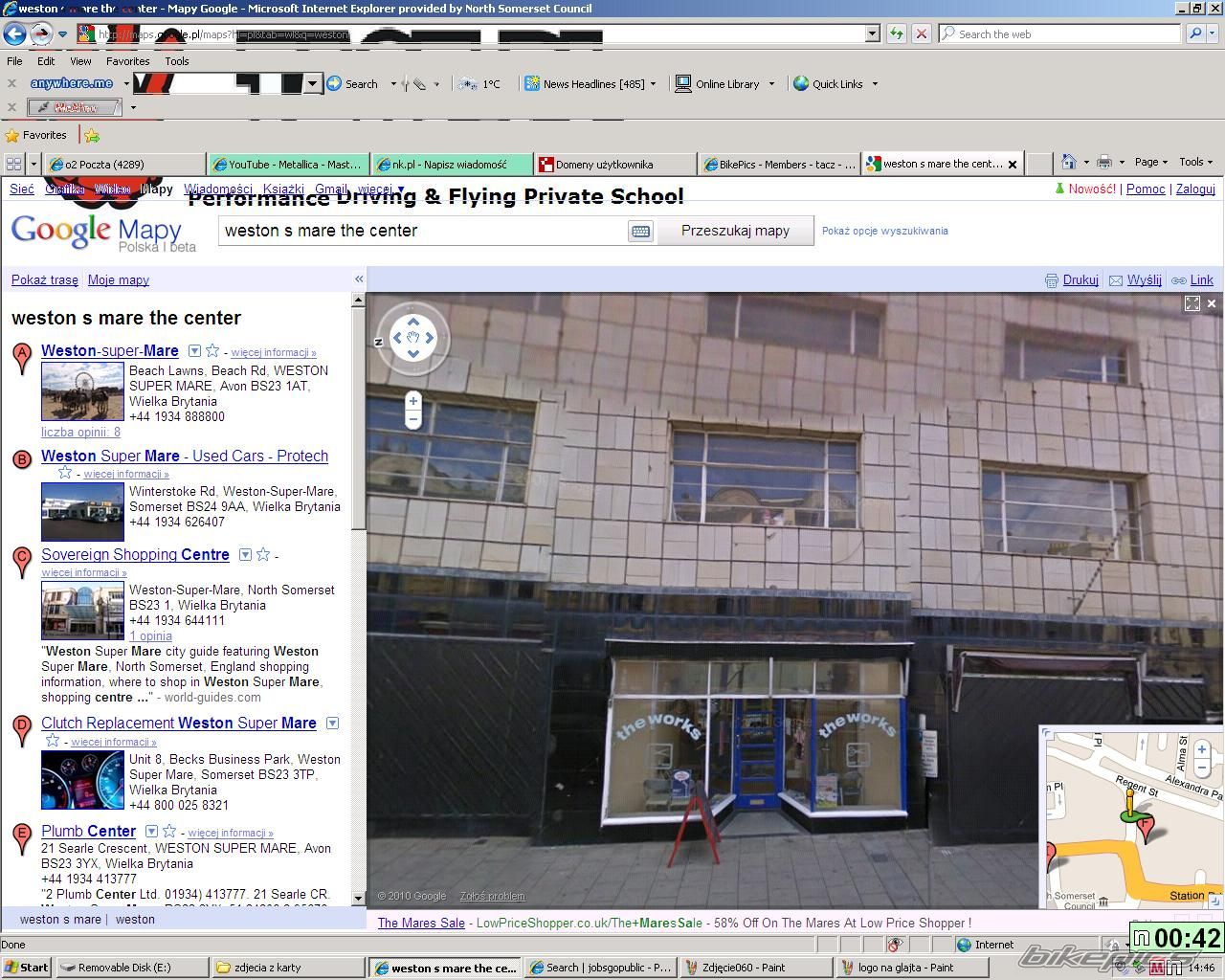Open the Pokaż trasę link

click(44, 279)
